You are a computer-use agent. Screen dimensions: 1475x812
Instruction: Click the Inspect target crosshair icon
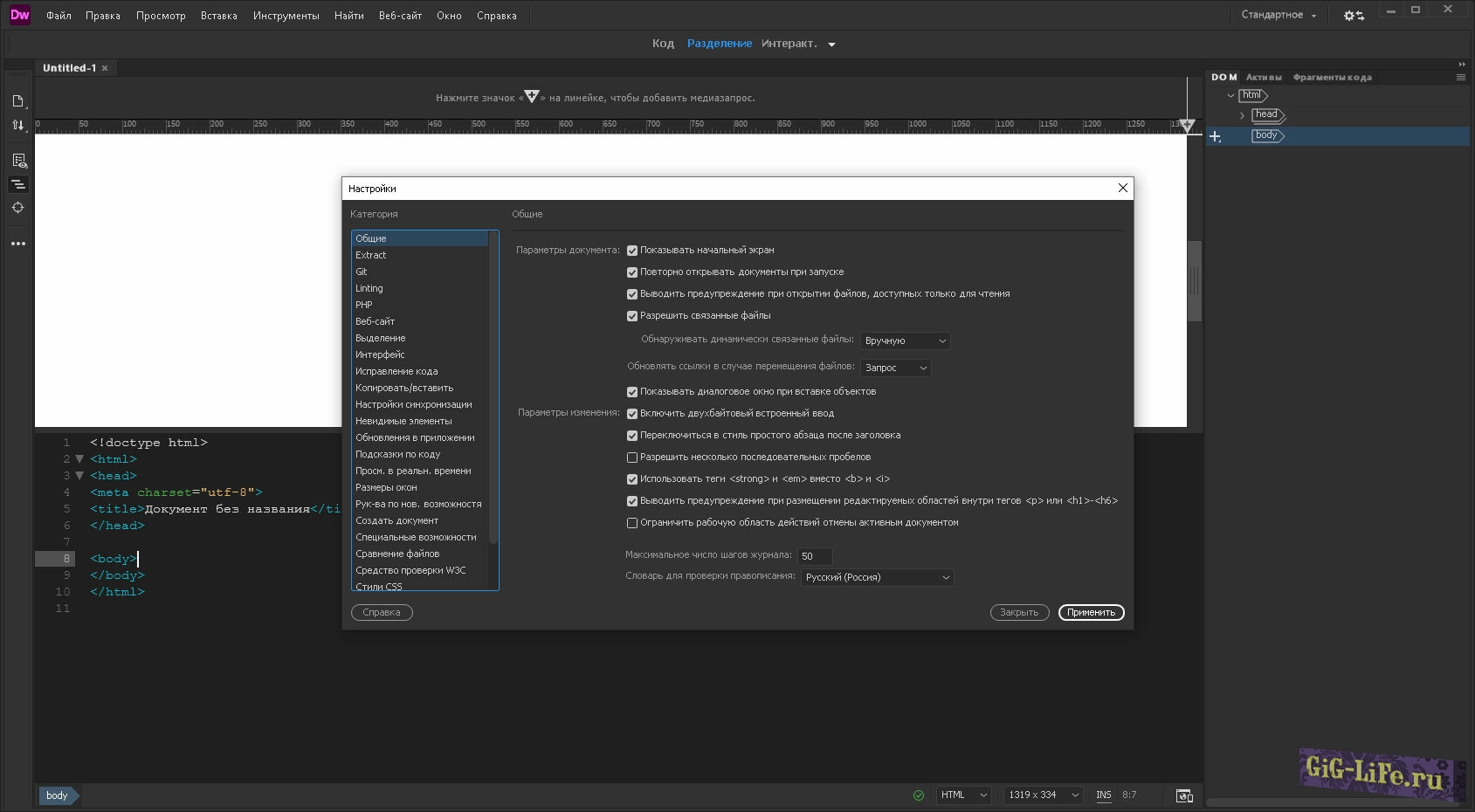point(17,208)
